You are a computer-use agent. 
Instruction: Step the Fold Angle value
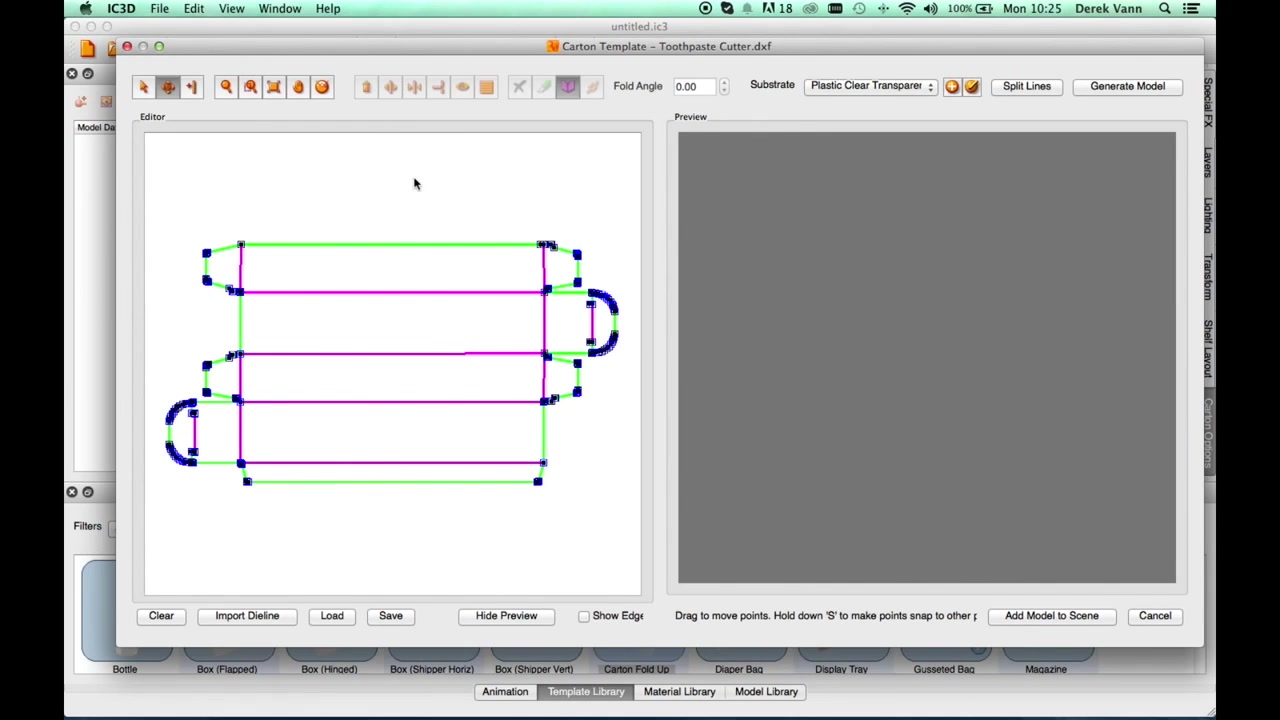724,87
